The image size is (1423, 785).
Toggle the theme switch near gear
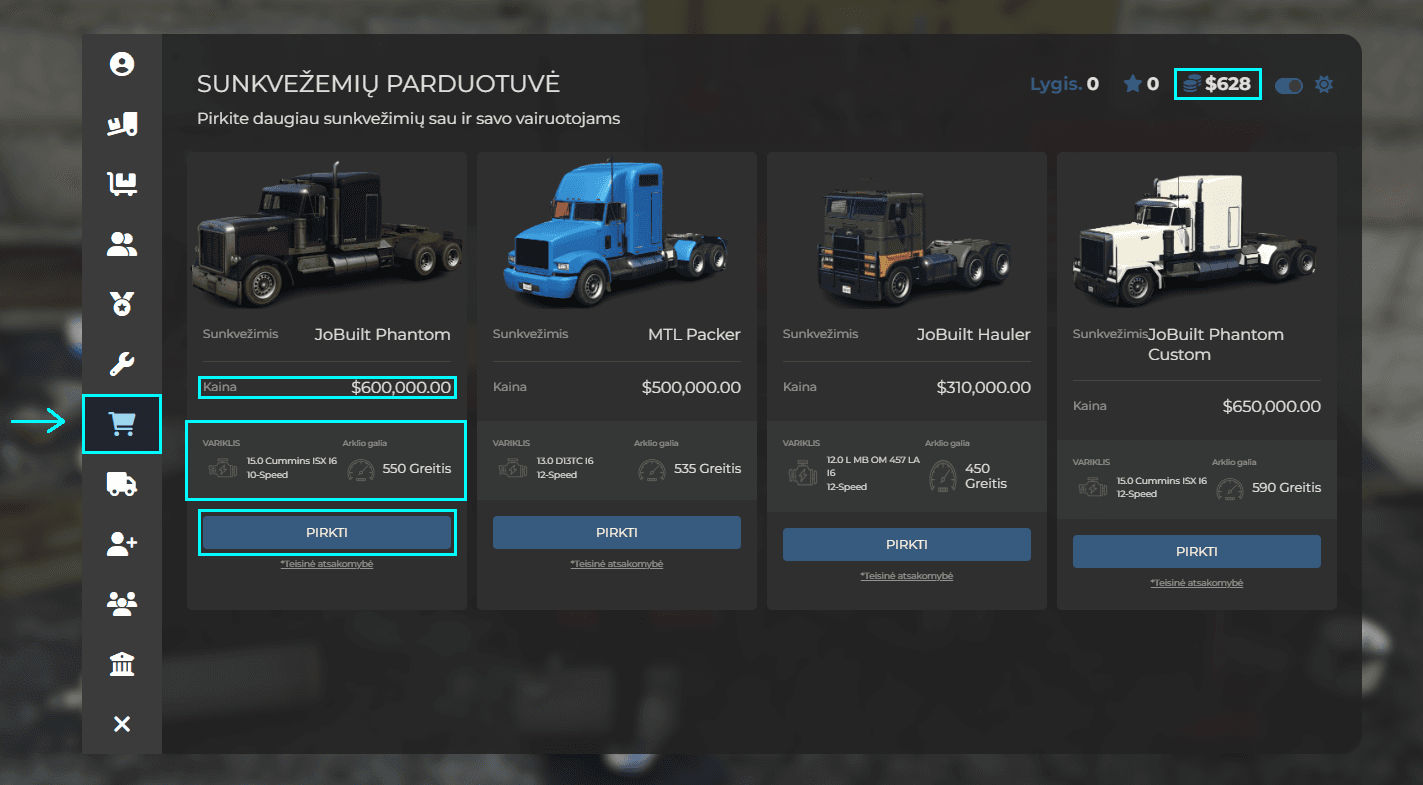click(1289, 85)
